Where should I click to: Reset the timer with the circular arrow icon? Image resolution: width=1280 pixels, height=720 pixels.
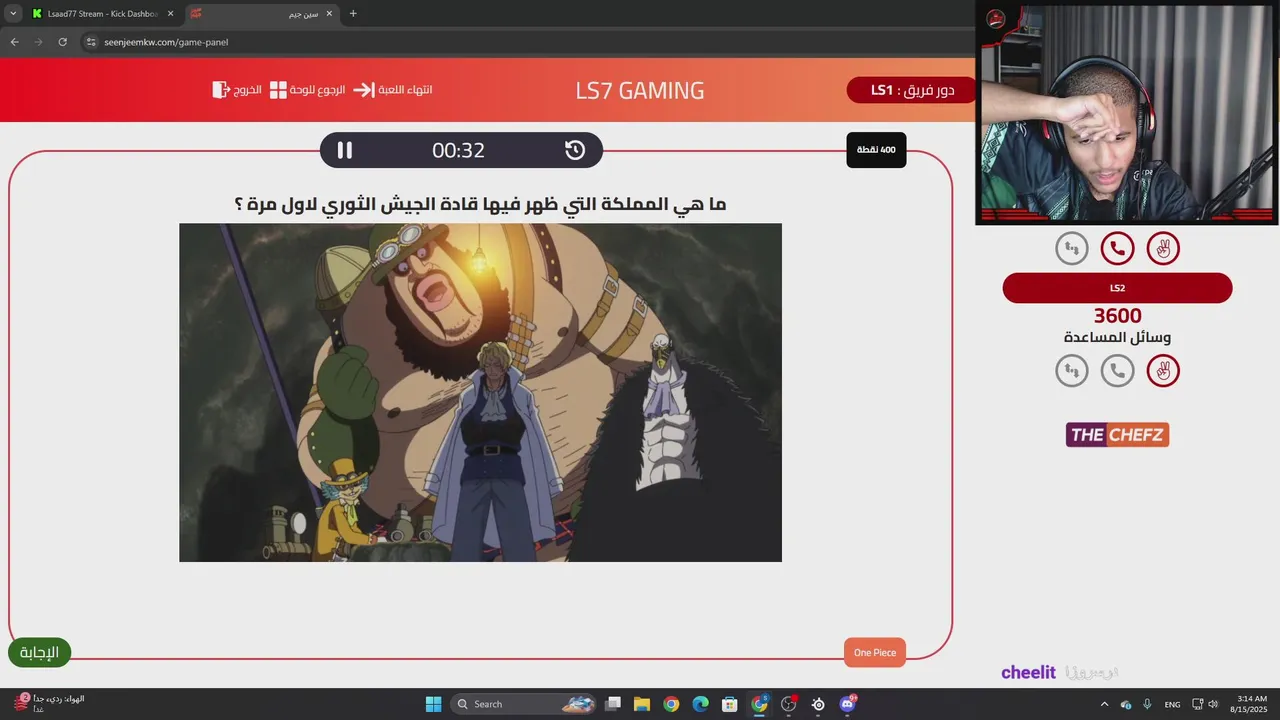(x=575, y=150)
